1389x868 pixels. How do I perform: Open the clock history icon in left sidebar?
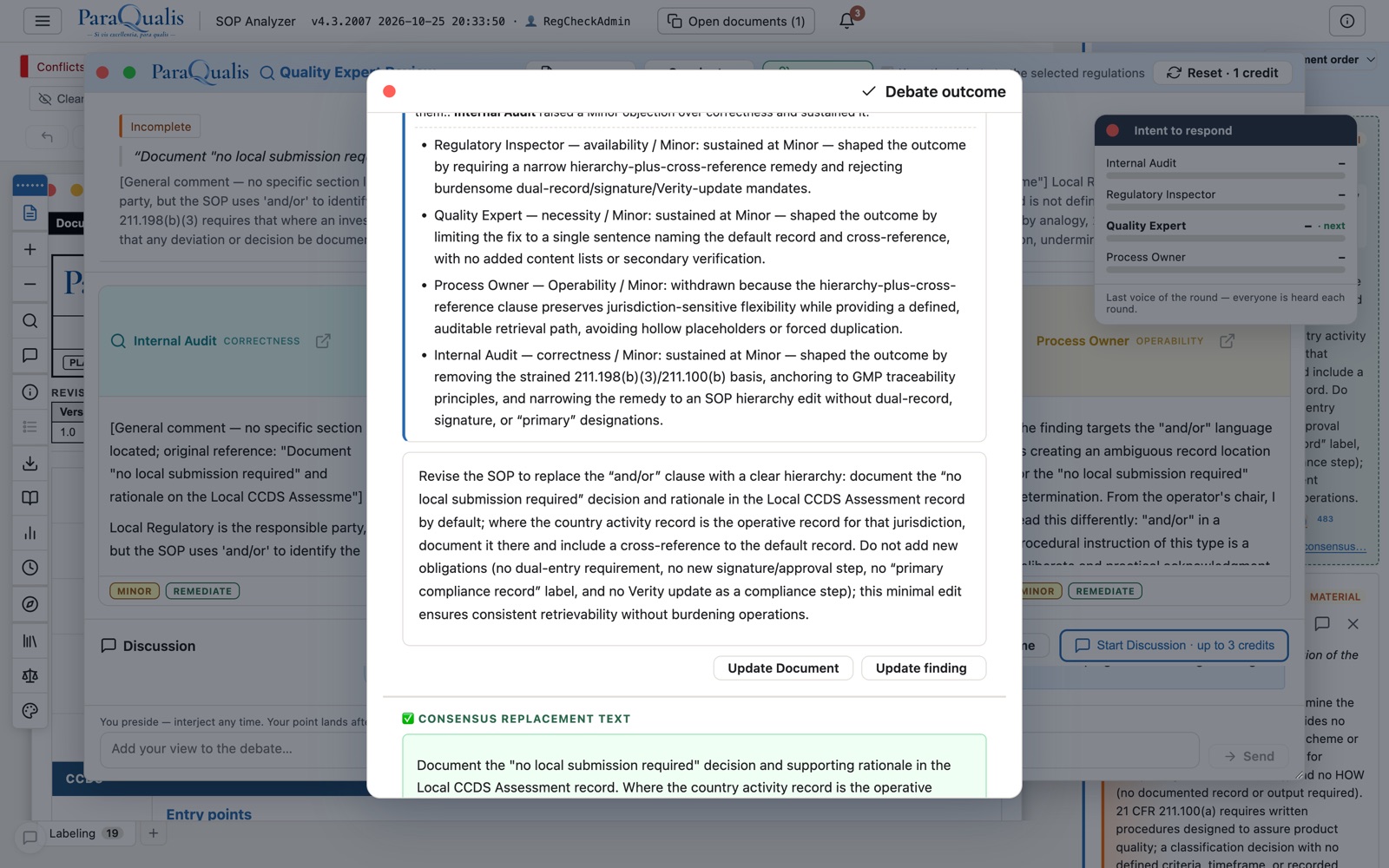tap(30, 568)
